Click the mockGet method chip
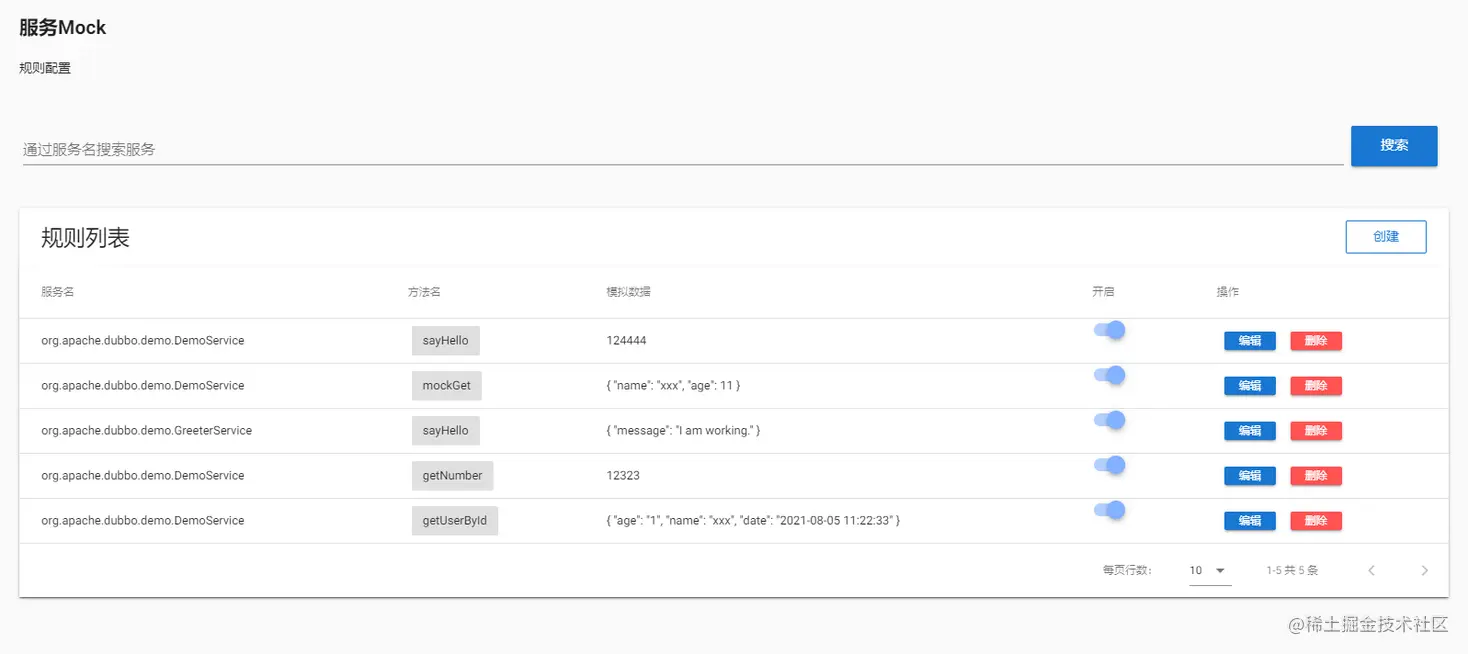The width and height of the screenshot is (1468, 654). [447, 386]
